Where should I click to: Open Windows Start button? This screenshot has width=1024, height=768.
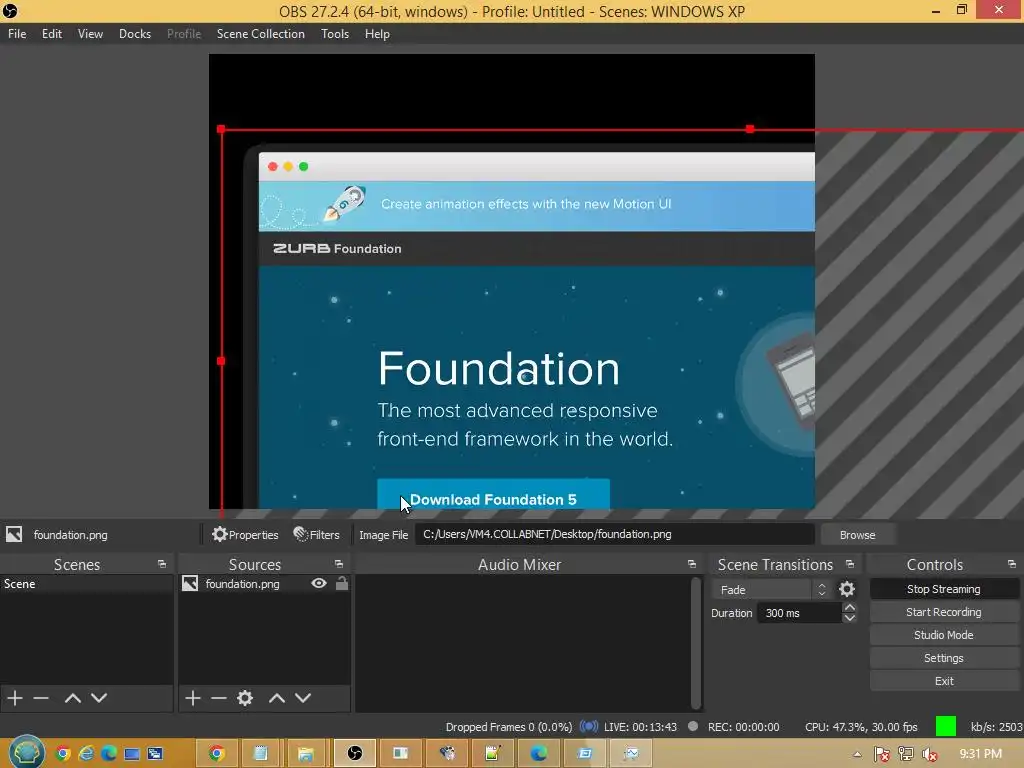tap(26, 753)
